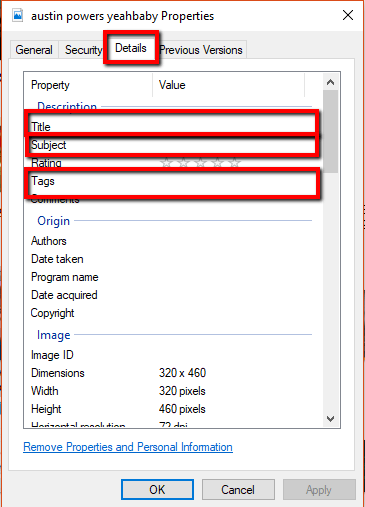The width and height of the screenshot is (365, 507).
Task: Select the Date acquired row
Action: [x=172, y=295]
